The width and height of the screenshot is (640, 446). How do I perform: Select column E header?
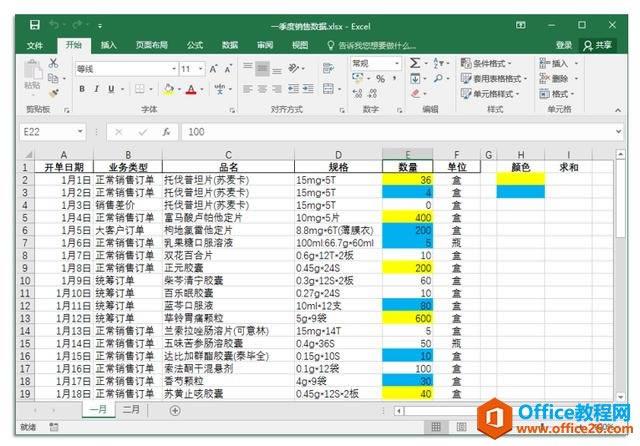(x=408, y=154)
